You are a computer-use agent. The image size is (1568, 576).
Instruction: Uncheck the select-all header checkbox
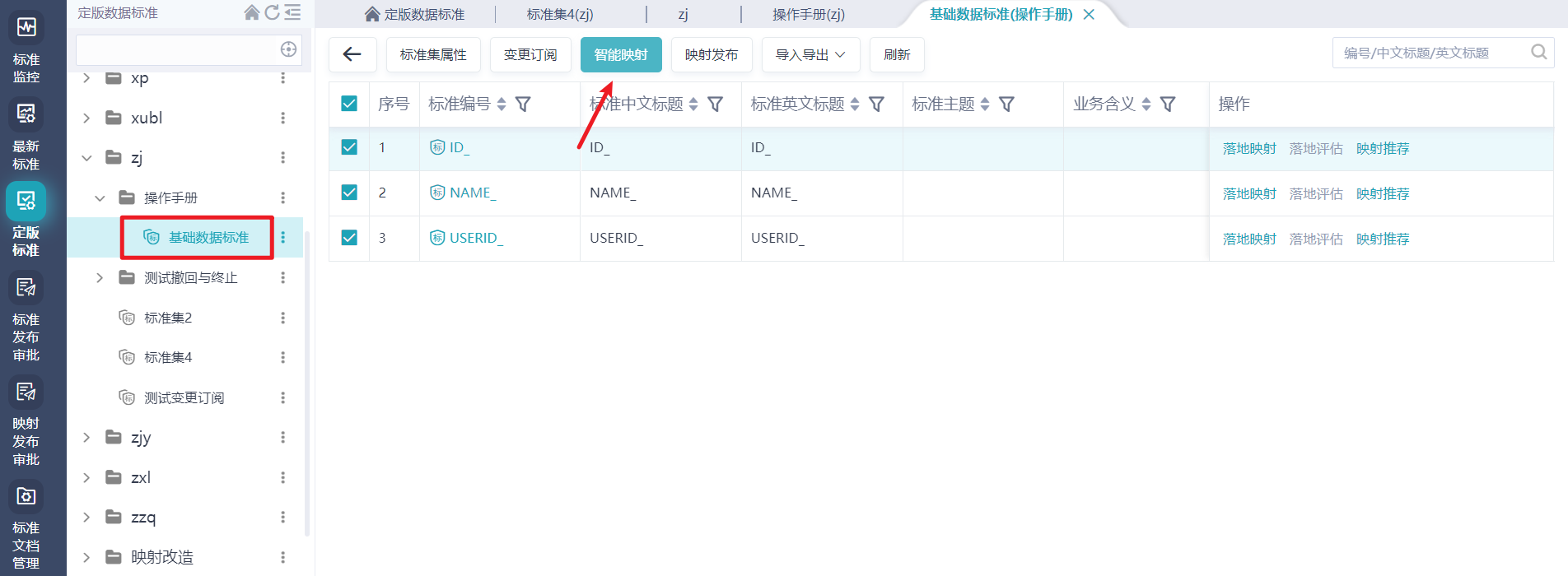pos(349,104)
